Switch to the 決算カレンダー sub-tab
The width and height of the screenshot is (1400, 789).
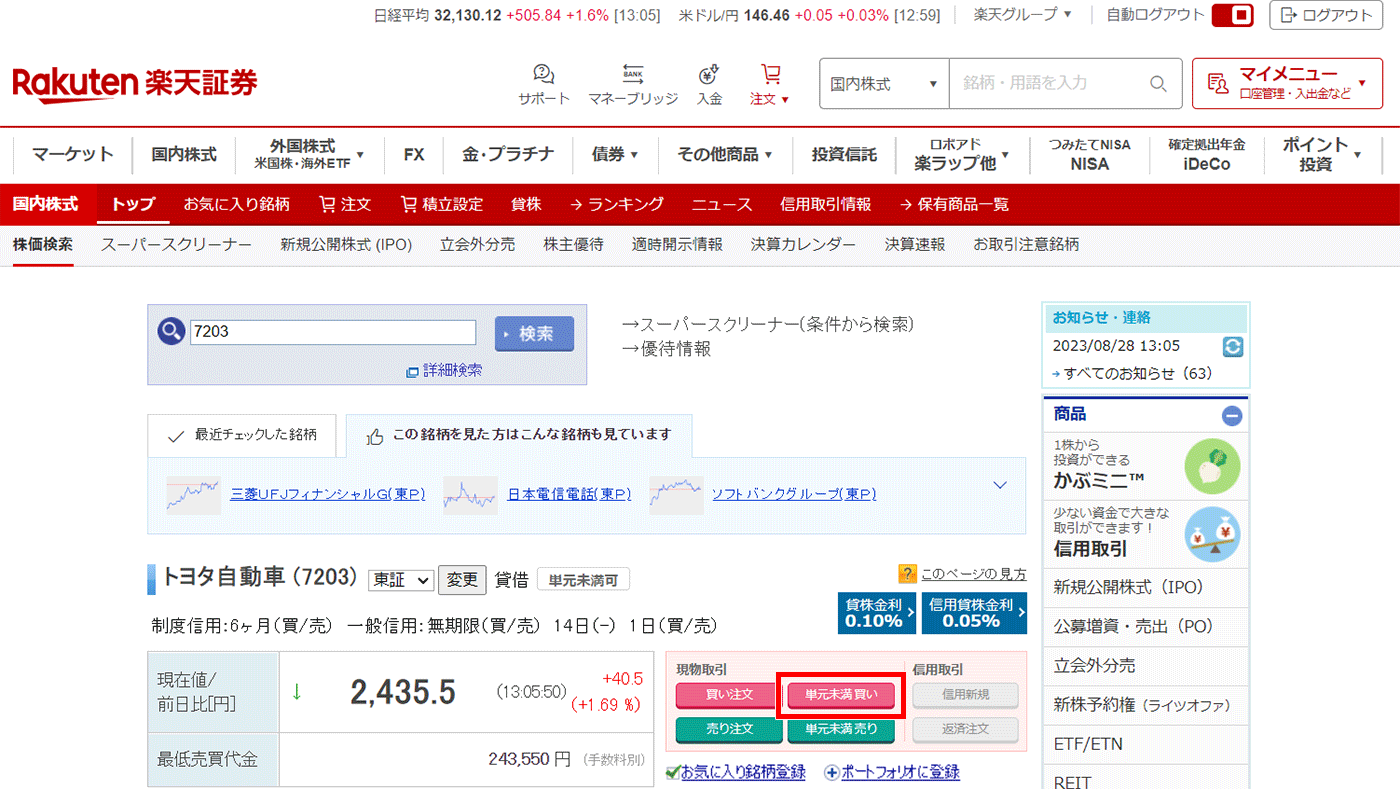[x=804, y=244]
